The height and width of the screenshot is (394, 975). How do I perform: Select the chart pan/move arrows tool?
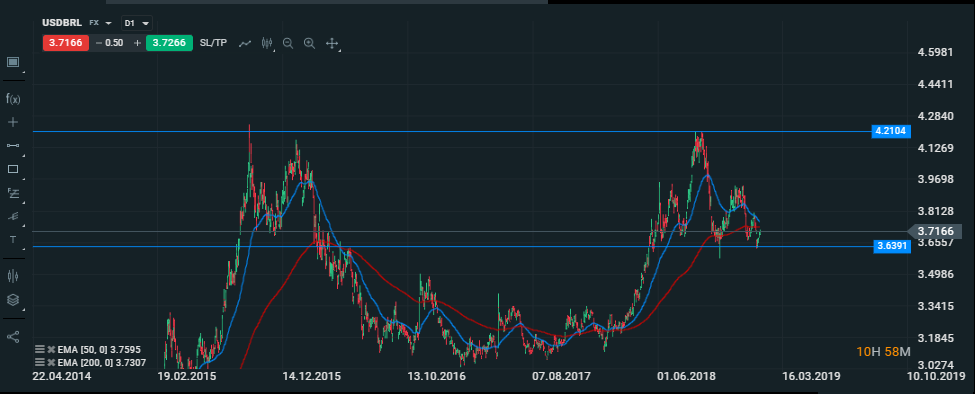point(332,44)
